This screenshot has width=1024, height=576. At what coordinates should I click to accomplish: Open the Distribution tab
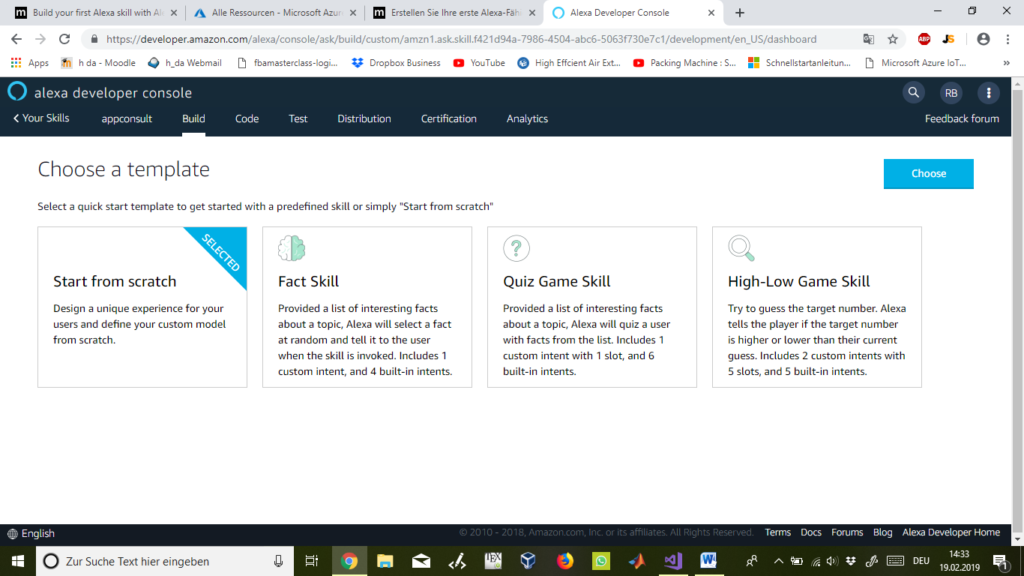click(x=364, y=119)
